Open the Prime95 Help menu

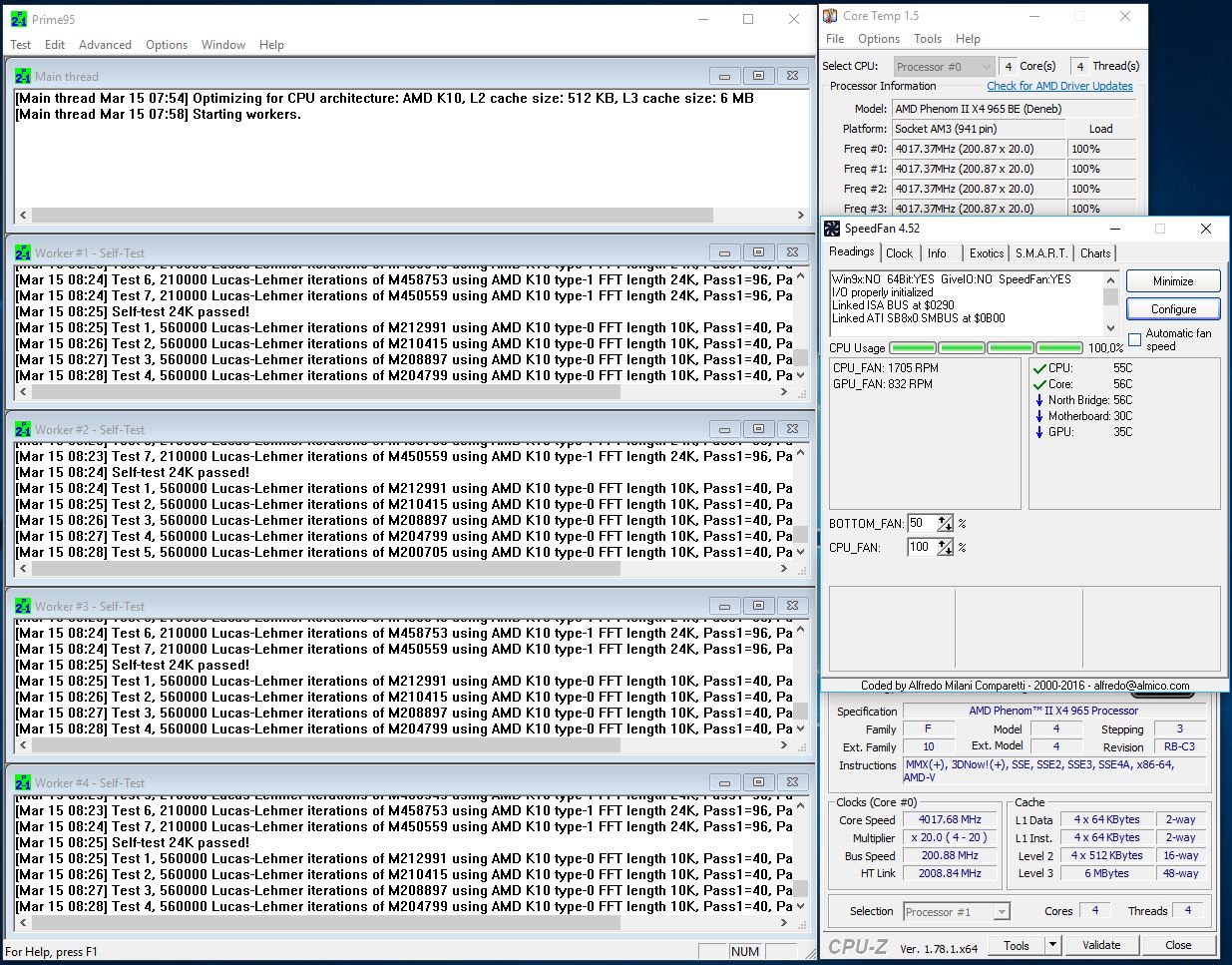point(271,45)
